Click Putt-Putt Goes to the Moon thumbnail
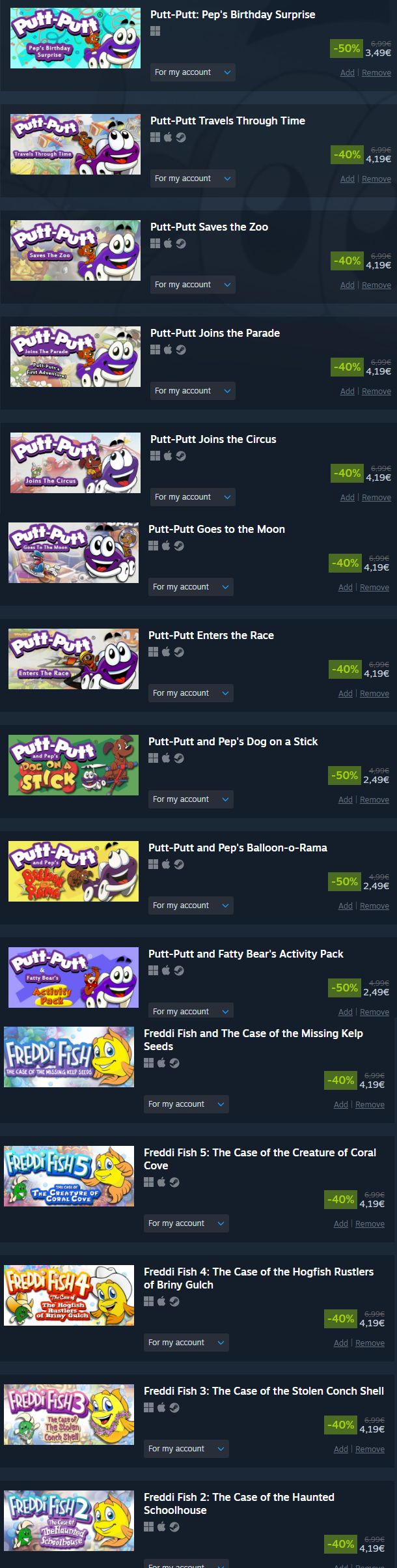 click(74, 552)
